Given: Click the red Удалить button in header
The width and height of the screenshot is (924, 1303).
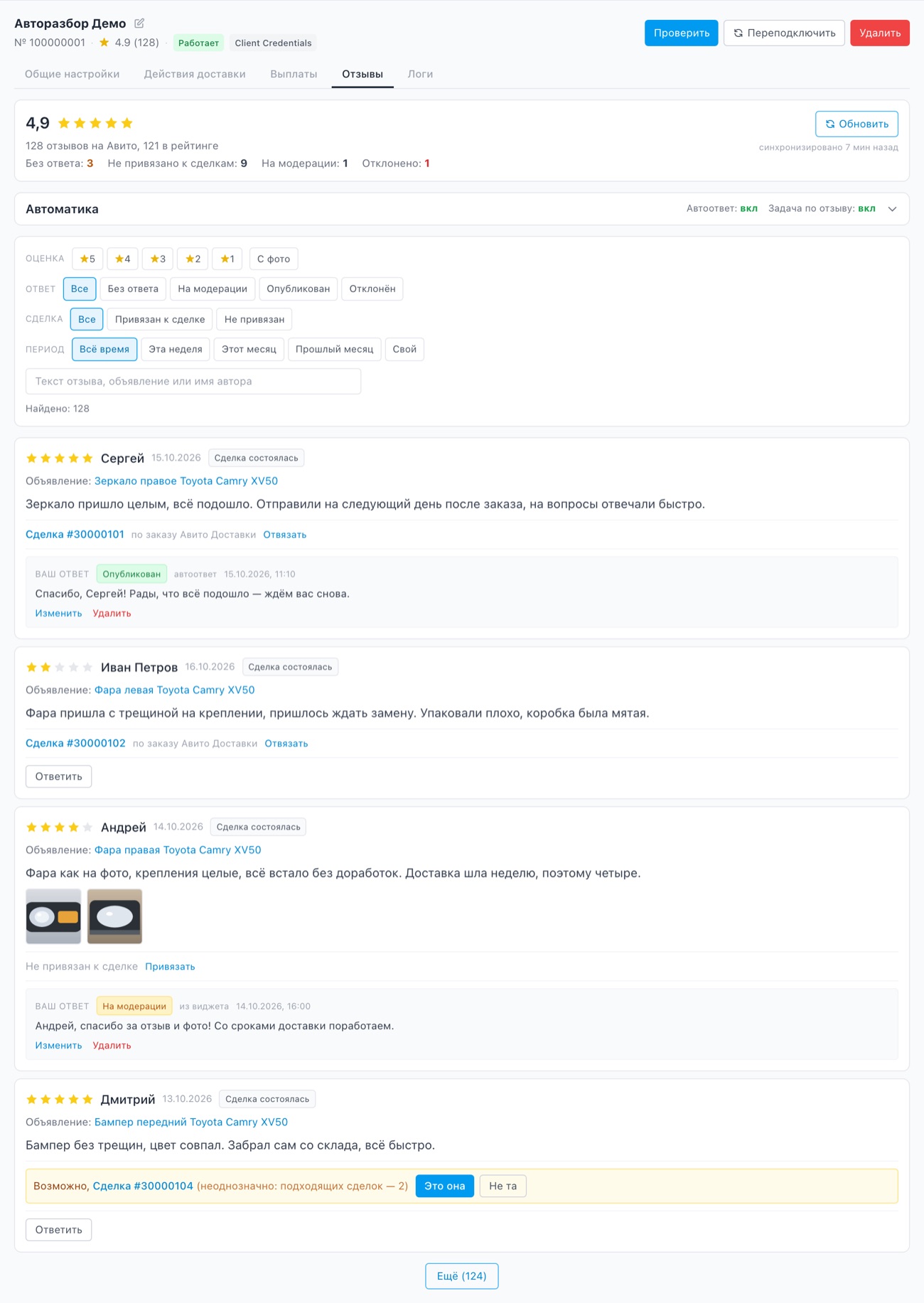Looking at the screenshot, I should click(880, 33).
